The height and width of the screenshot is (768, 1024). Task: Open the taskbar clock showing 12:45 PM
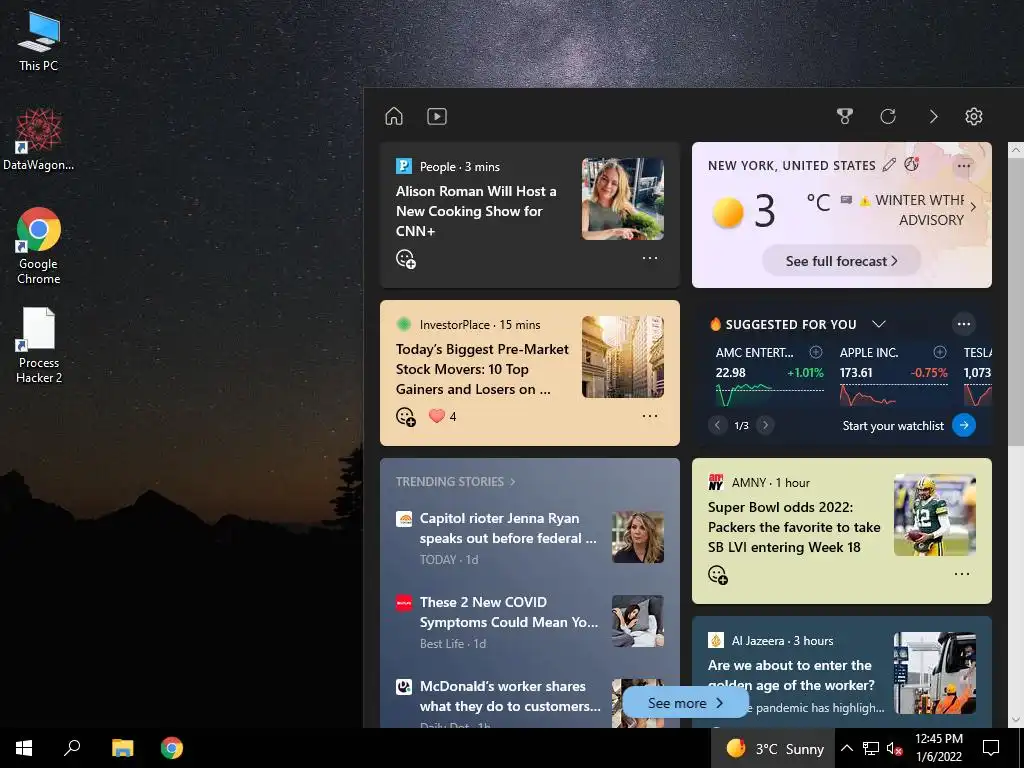tap(938, 748)
